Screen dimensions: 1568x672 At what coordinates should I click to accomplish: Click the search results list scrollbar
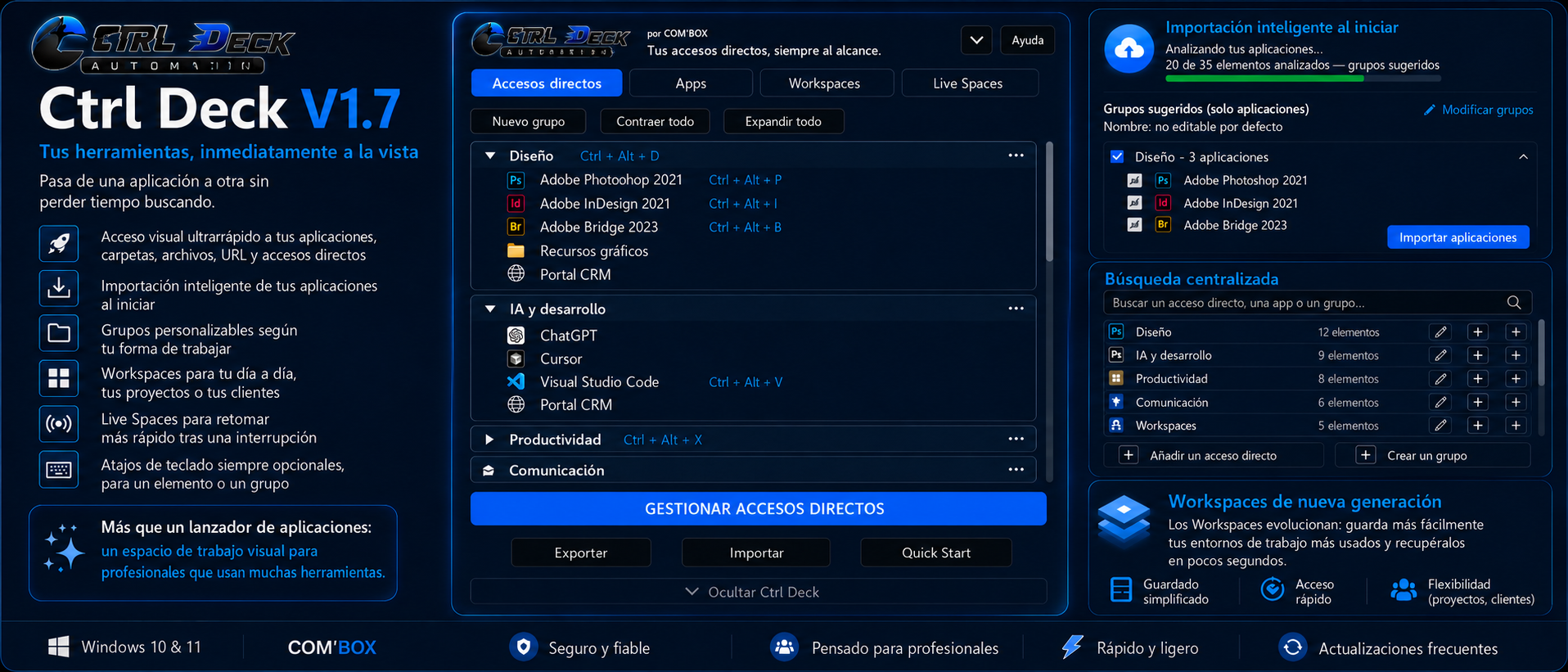(1542, 353)
